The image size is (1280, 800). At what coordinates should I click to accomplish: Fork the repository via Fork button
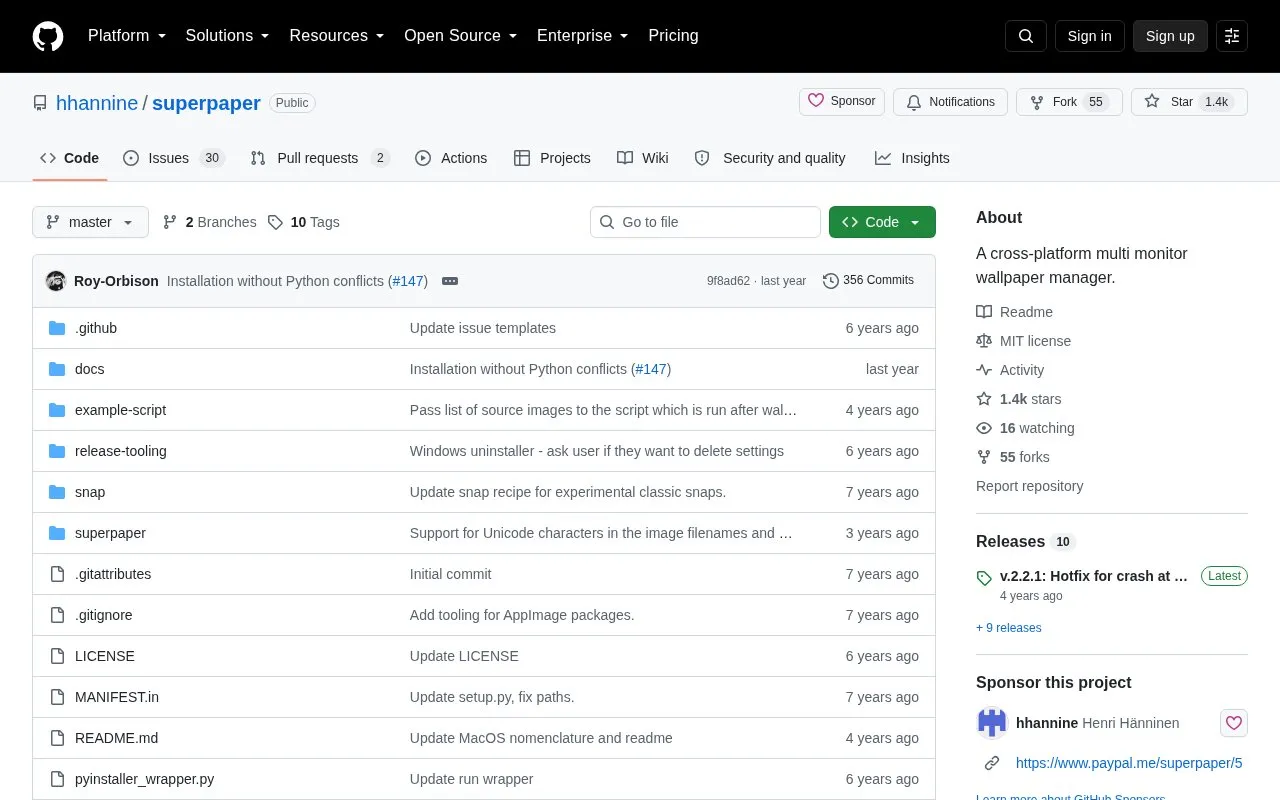coord(1069,102)
